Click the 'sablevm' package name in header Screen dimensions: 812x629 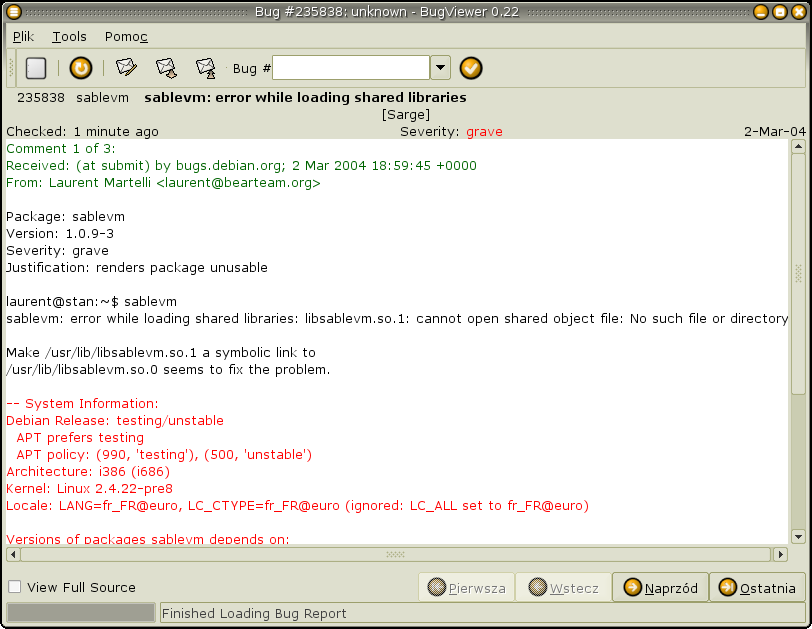point(103,98)
